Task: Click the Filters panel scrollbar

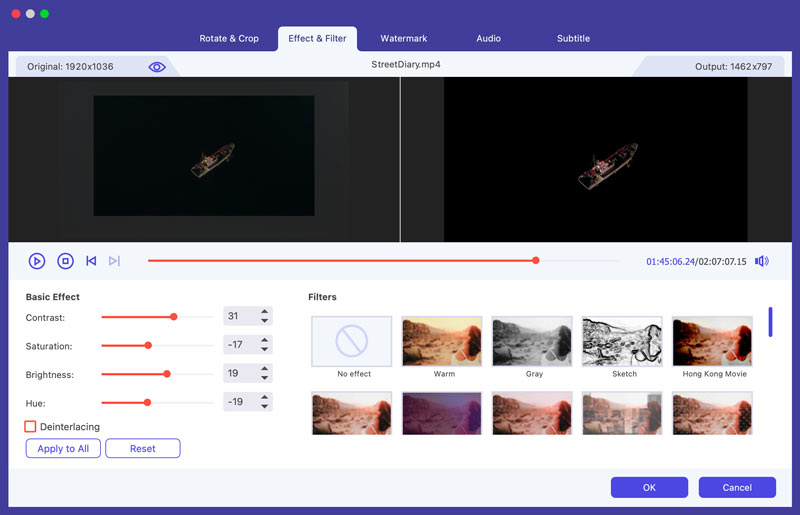Action: point(770,322)
